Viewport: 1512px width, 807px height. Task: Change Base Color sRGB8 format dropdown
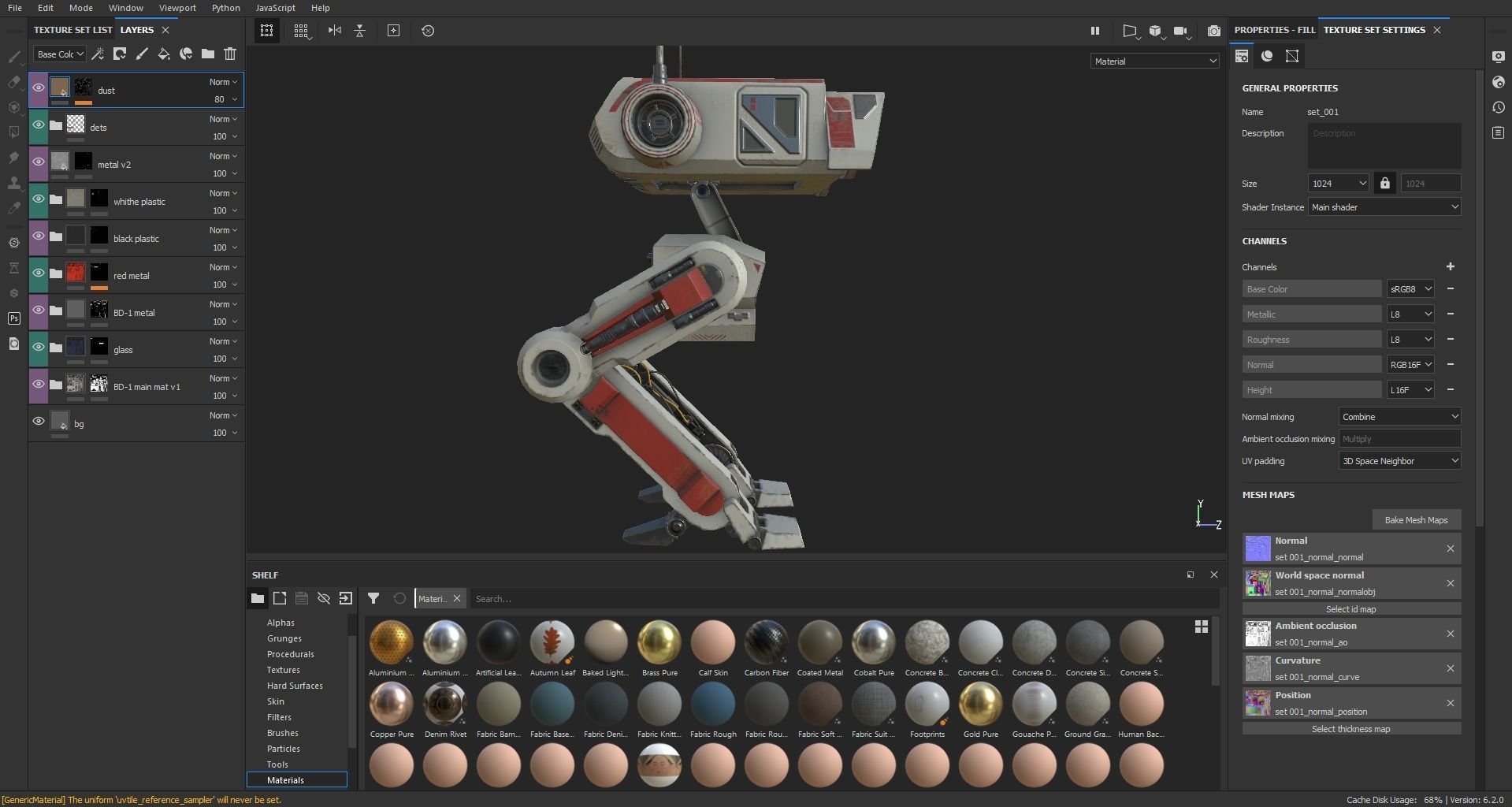coord(1410,289)
